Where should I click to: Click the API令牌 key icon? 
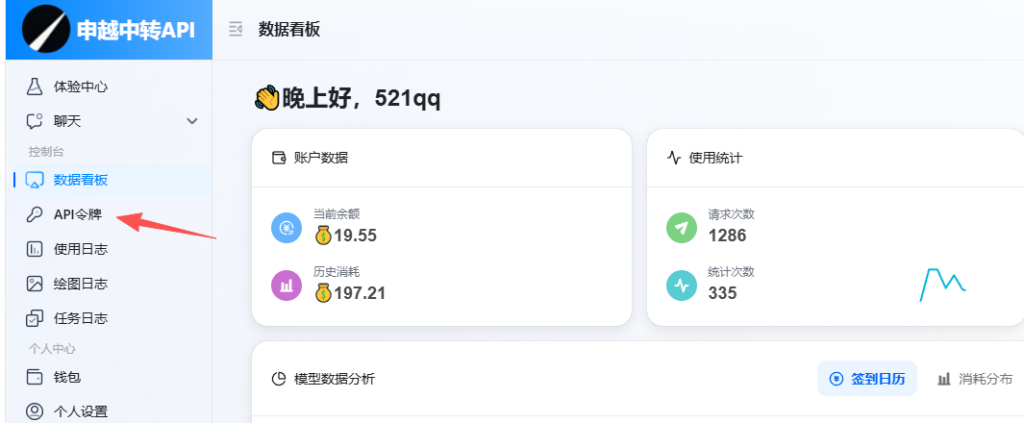pos(35,215)
